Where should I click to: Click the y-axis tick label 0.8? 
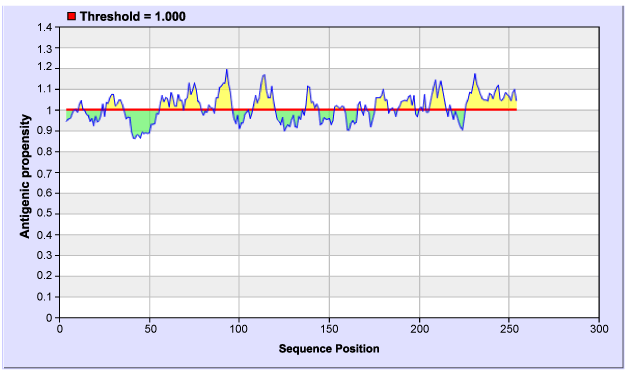[45, 151]
